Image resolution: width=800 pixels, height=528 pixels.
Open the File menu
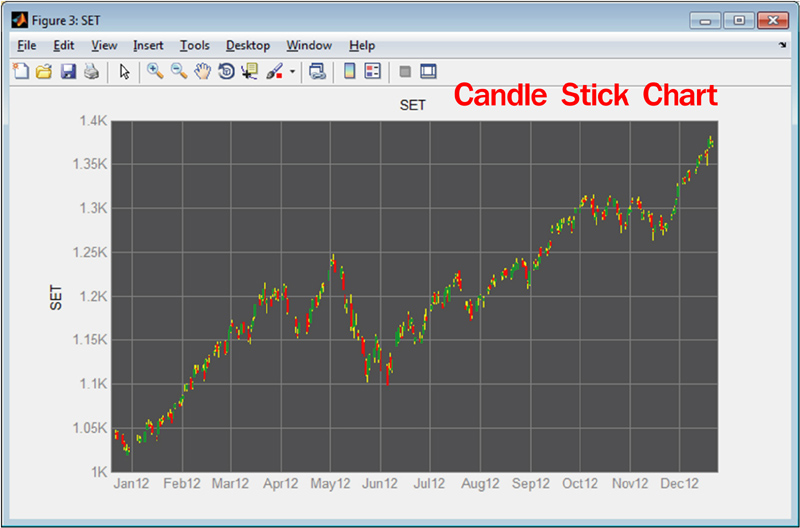(x=27, y=45)
